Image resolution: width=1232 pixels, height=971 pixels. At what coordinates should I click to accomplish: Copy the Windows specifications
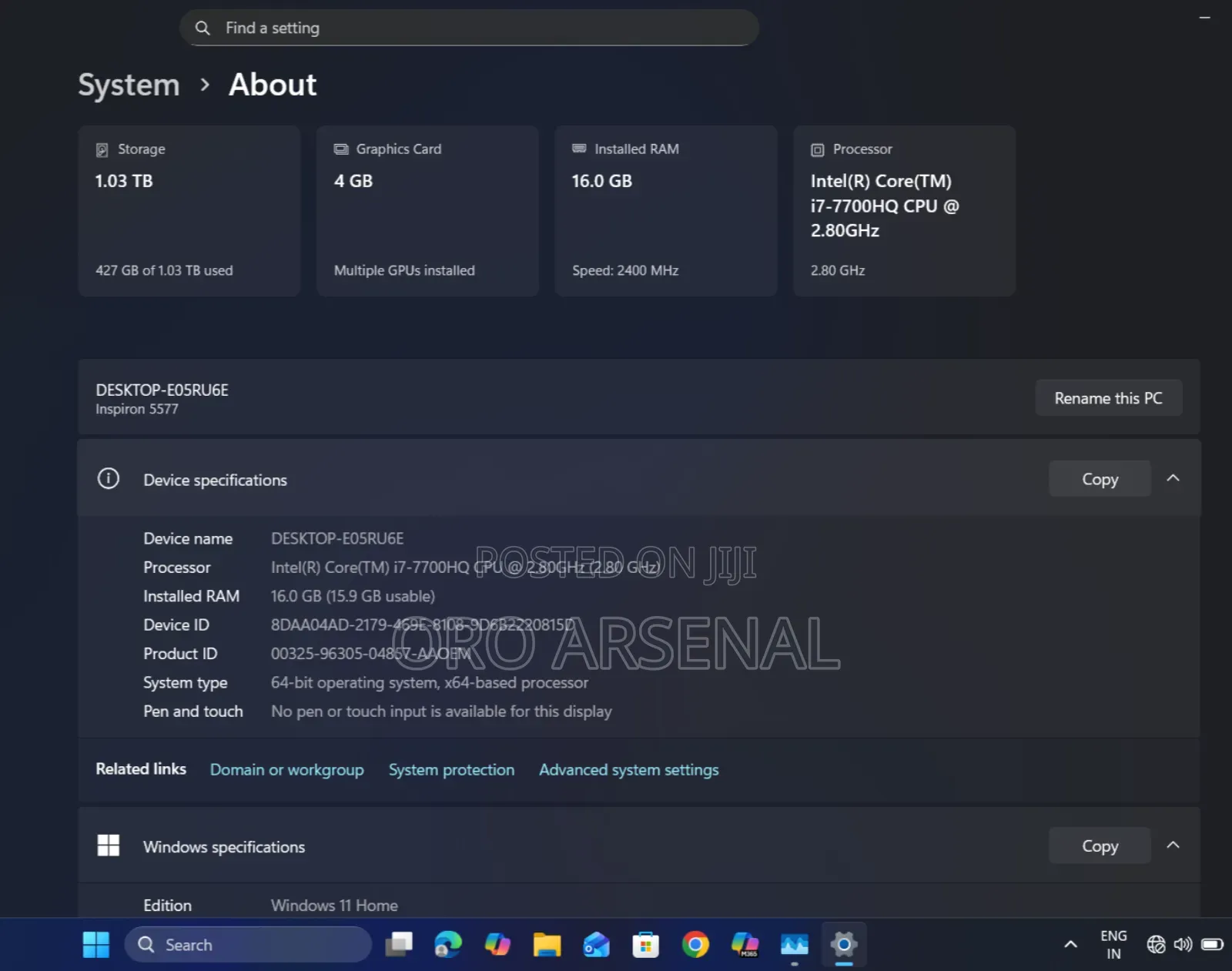[1100, 845]
